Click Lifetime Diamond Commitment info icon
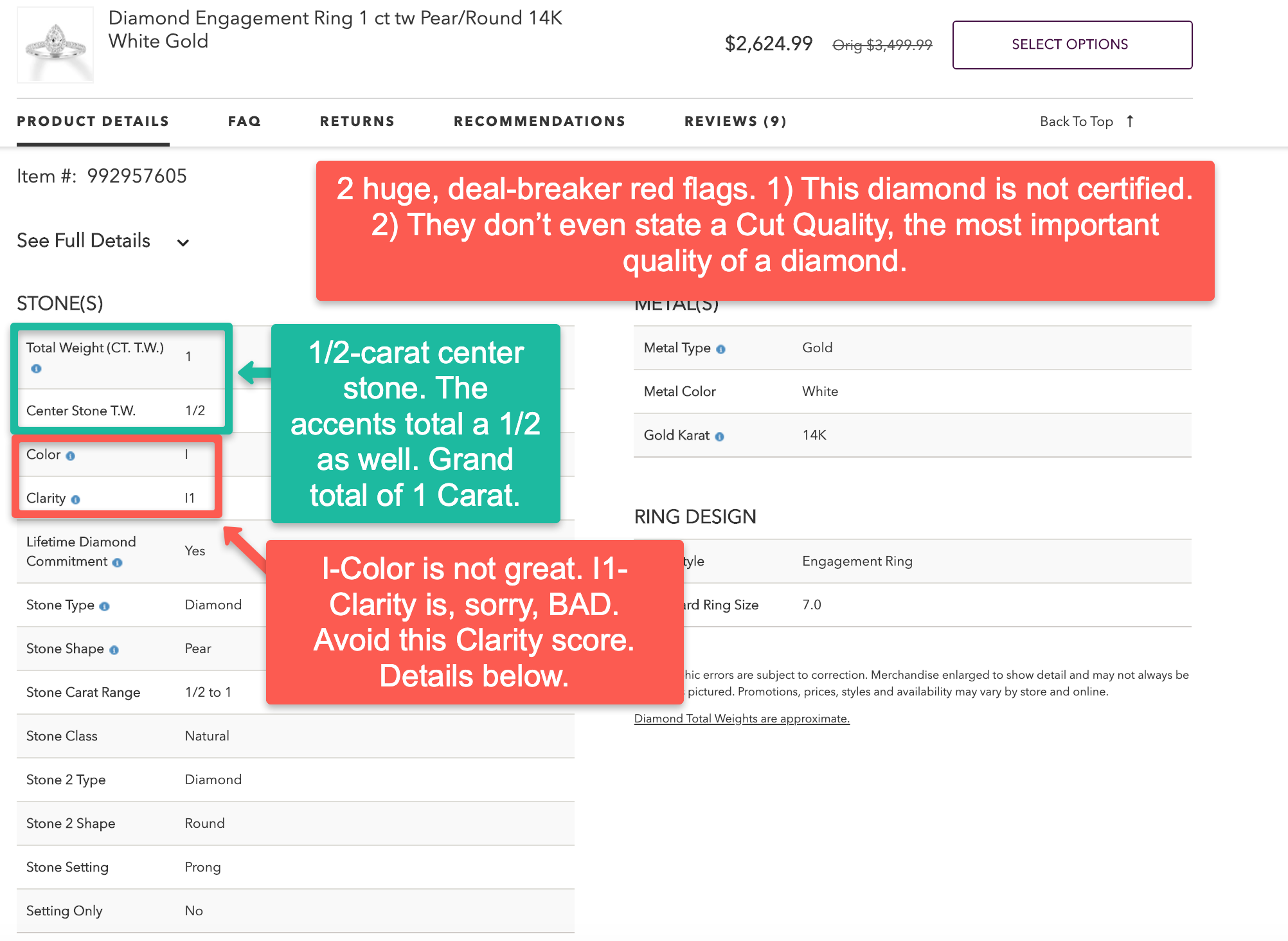The width and height of the screenshot is (1288, 941). [117, 562]
